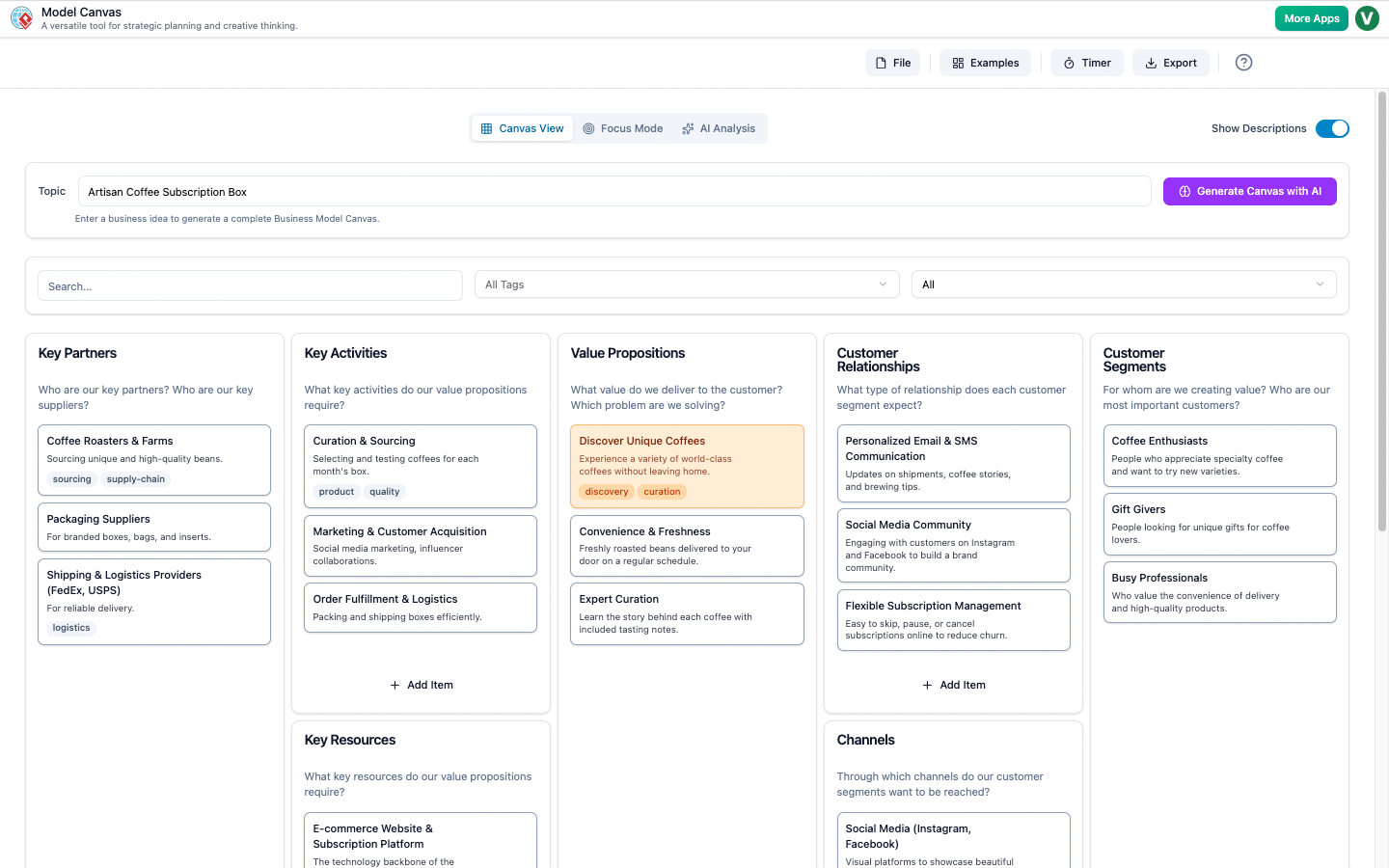Viewport: 1389px width, 868px height.
Task: Click the sparkle icon on Generate Canvas button
Action: point(1185,191)
